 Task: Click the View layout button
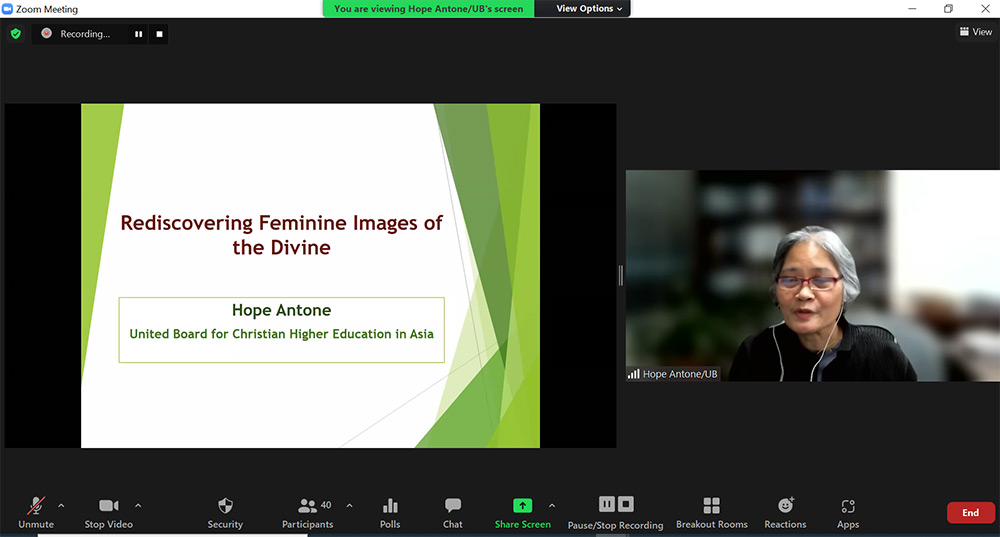[976, 32]
